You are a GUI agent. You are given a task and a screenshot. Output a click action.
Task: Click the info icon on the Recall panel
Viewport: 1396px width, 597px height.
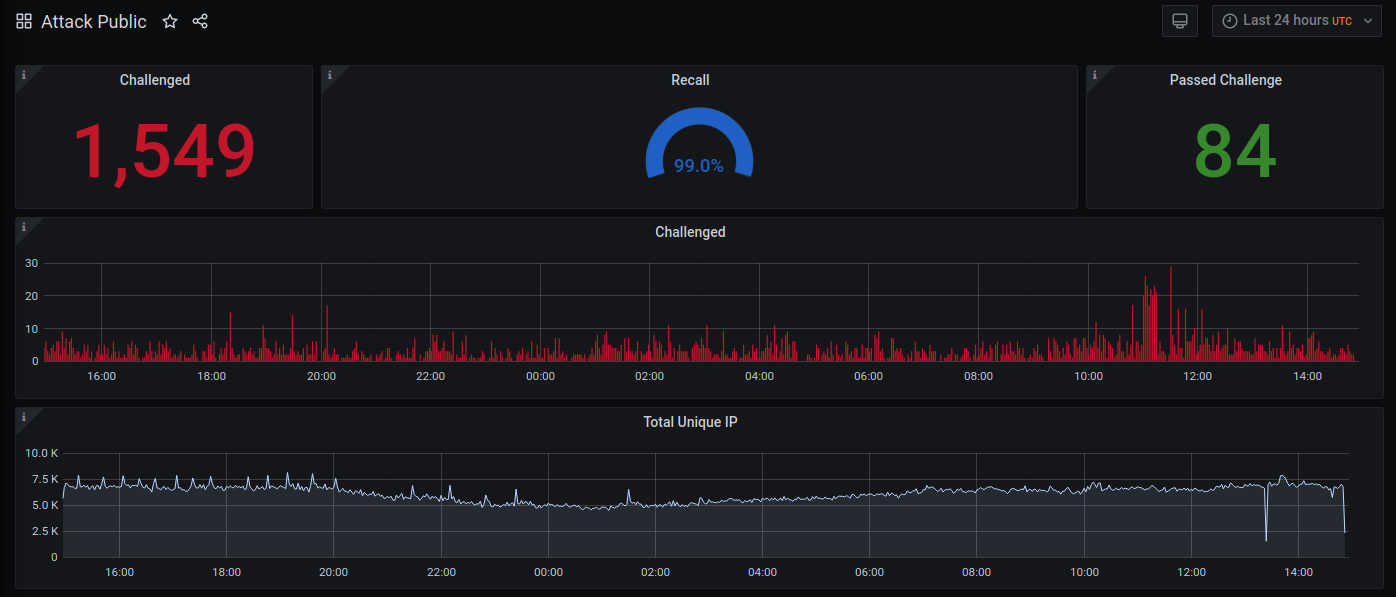330,75
